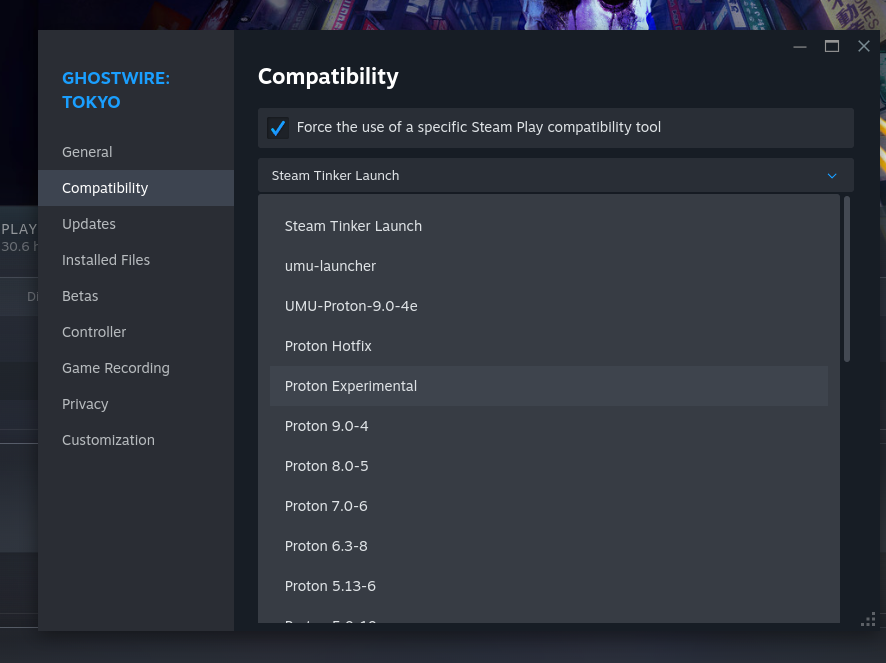Screen dimensions: 886x663
Task: Close the properties window
Action: coord(863,46)
